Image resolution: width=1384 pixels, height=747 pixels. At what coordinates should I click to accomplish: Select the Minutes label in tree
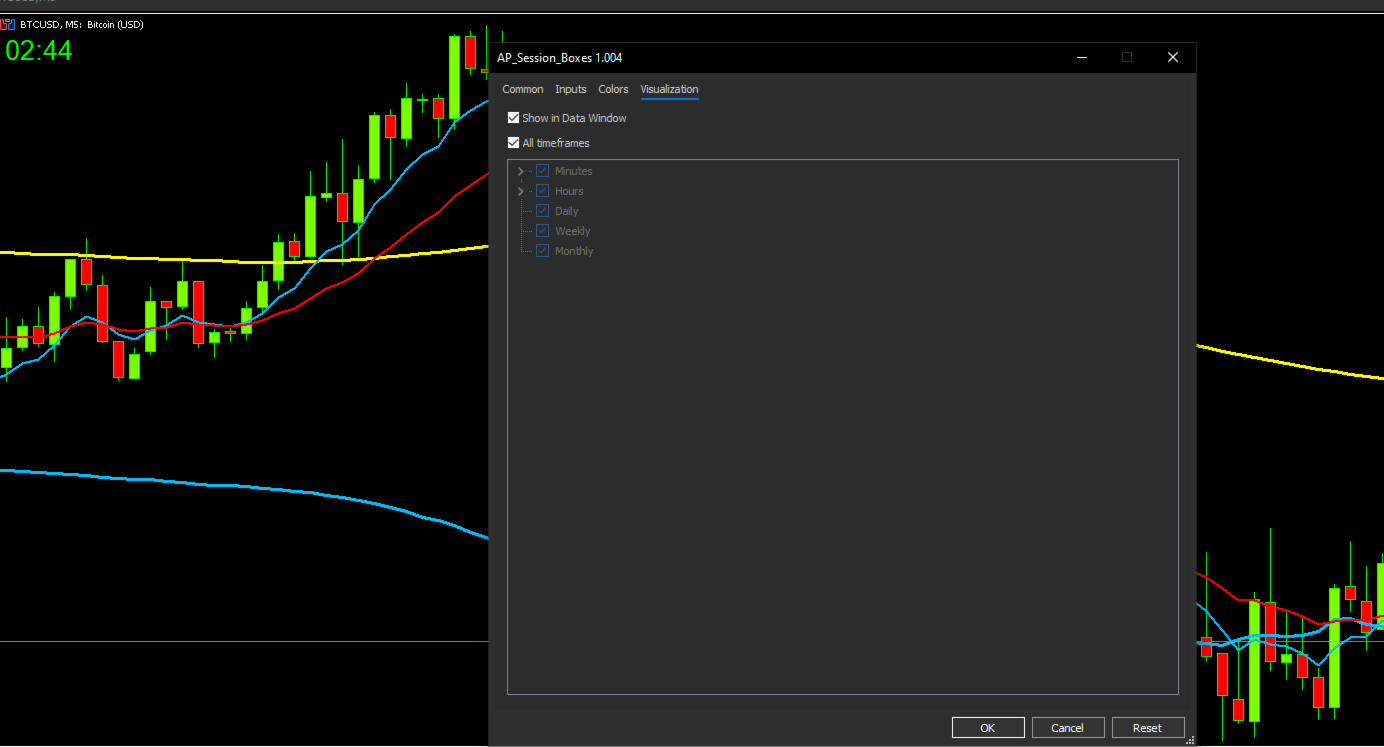tap(574, 171)
